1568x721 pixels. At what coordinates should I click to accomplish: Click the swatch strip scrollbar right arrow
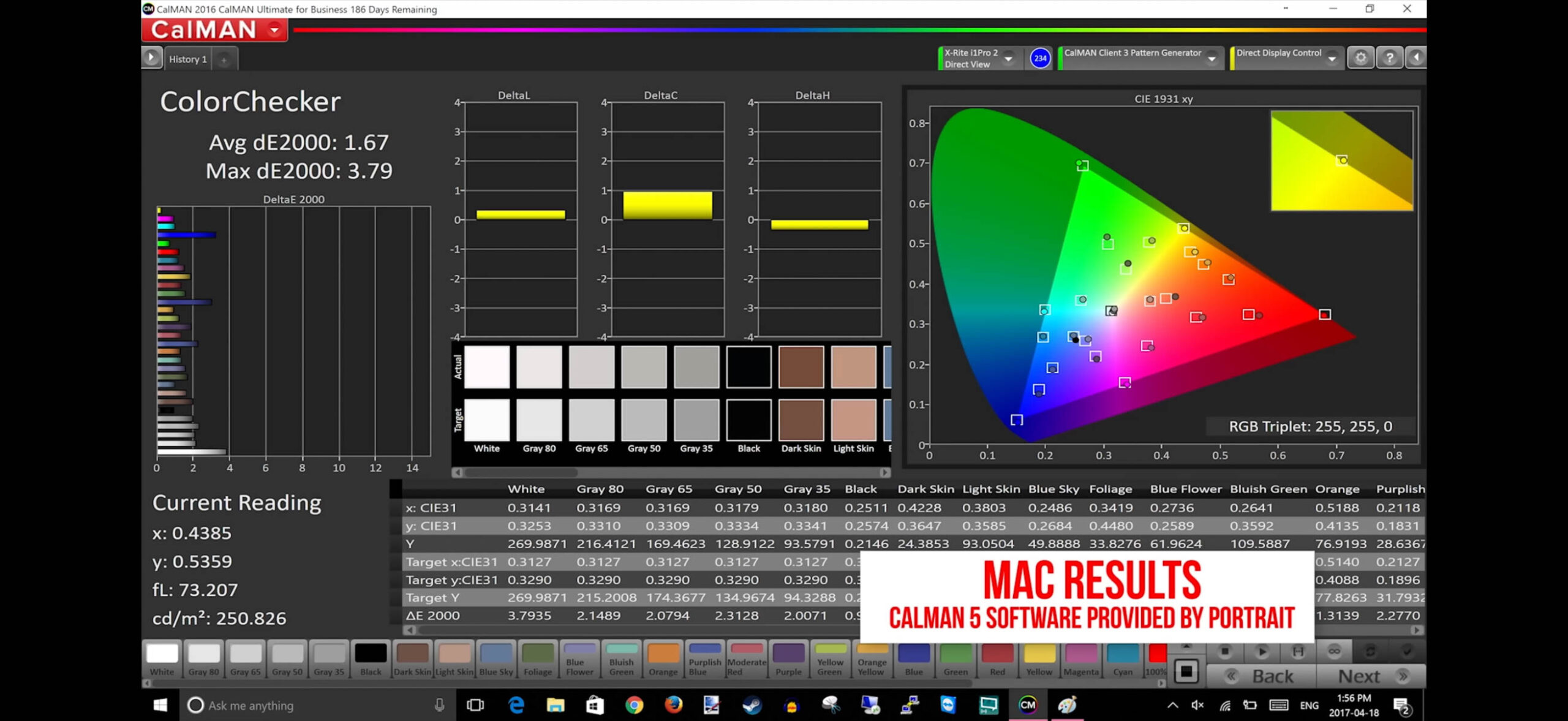1161,683
